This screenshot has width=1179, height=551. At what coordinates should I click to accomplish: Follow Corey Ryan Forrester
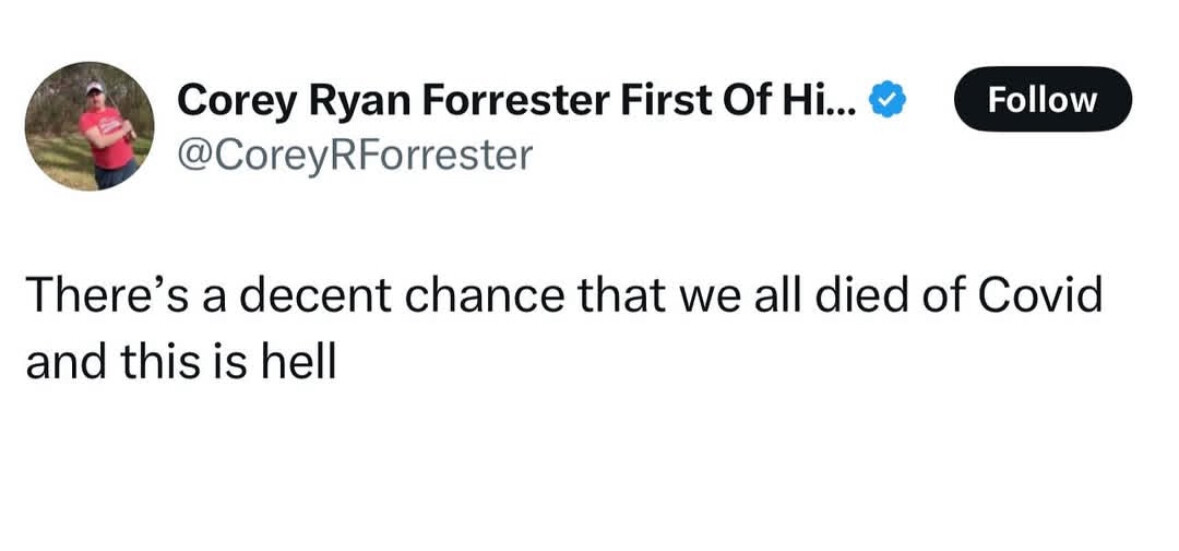[x=1043, y=100]
